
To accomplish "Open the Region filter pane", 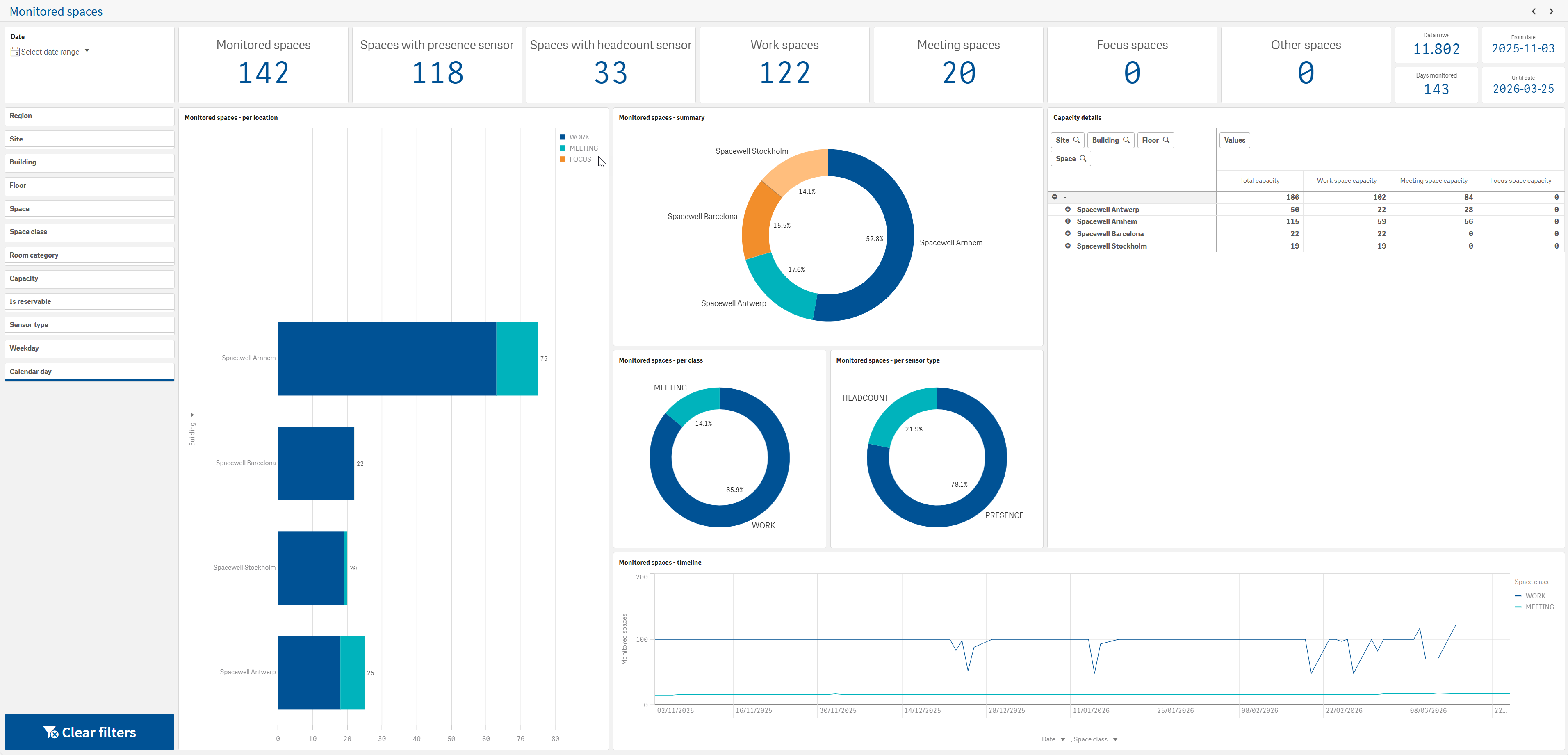I will tap(89, 116).
